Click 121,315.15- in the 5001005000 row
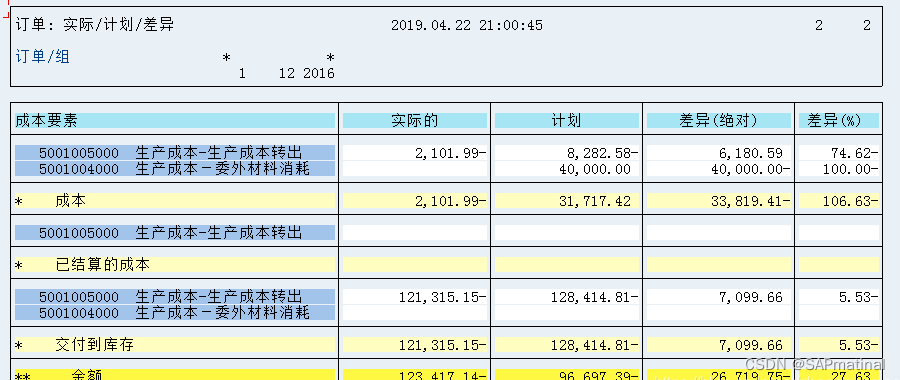Image resolution: width=900 pixels, height=380 pixels. click(x=443, y=297)
